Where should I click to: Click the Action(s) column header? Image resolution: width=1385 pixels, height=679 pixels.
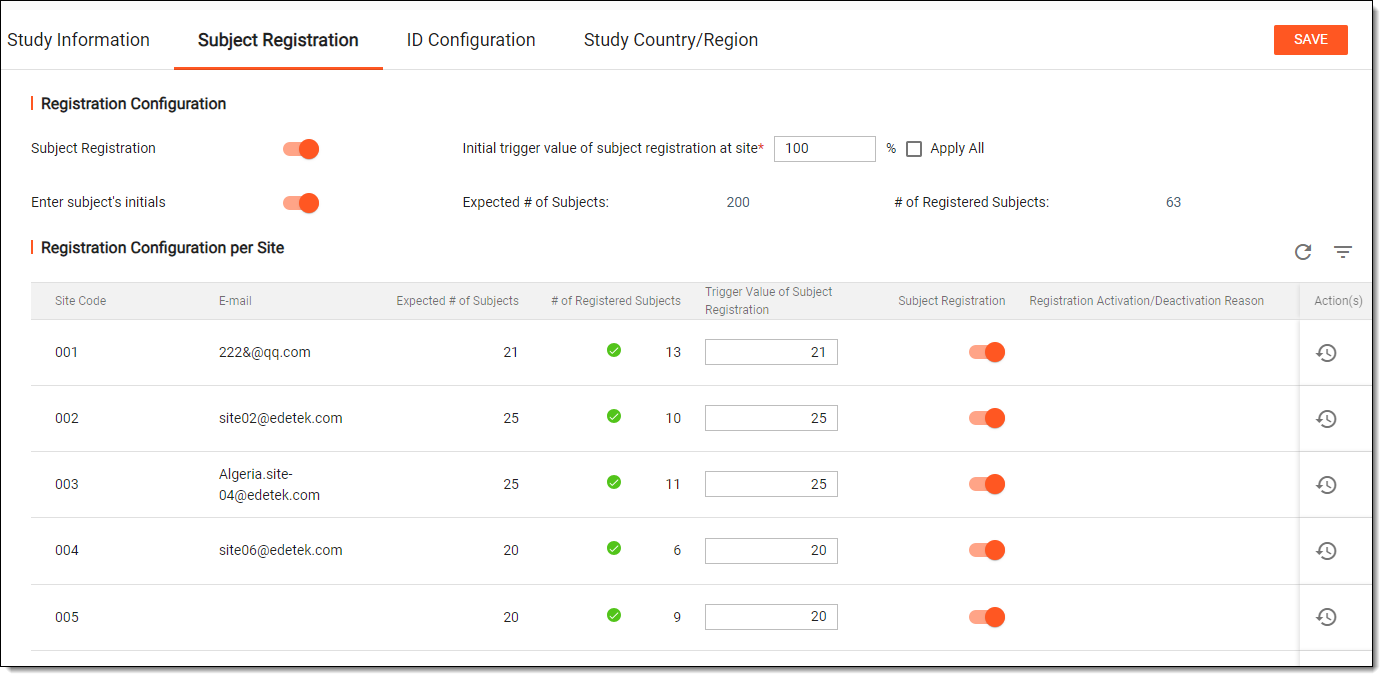(1338, 301)
